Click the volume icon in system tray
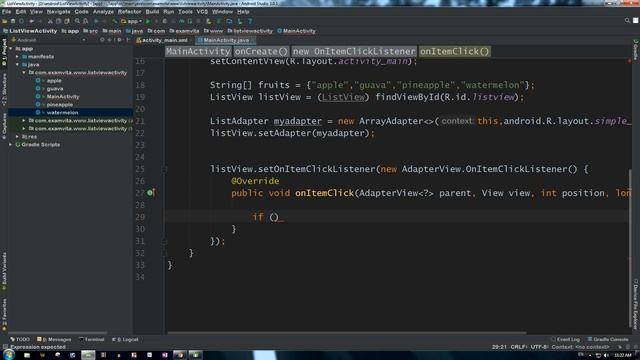 click(606, 356)
